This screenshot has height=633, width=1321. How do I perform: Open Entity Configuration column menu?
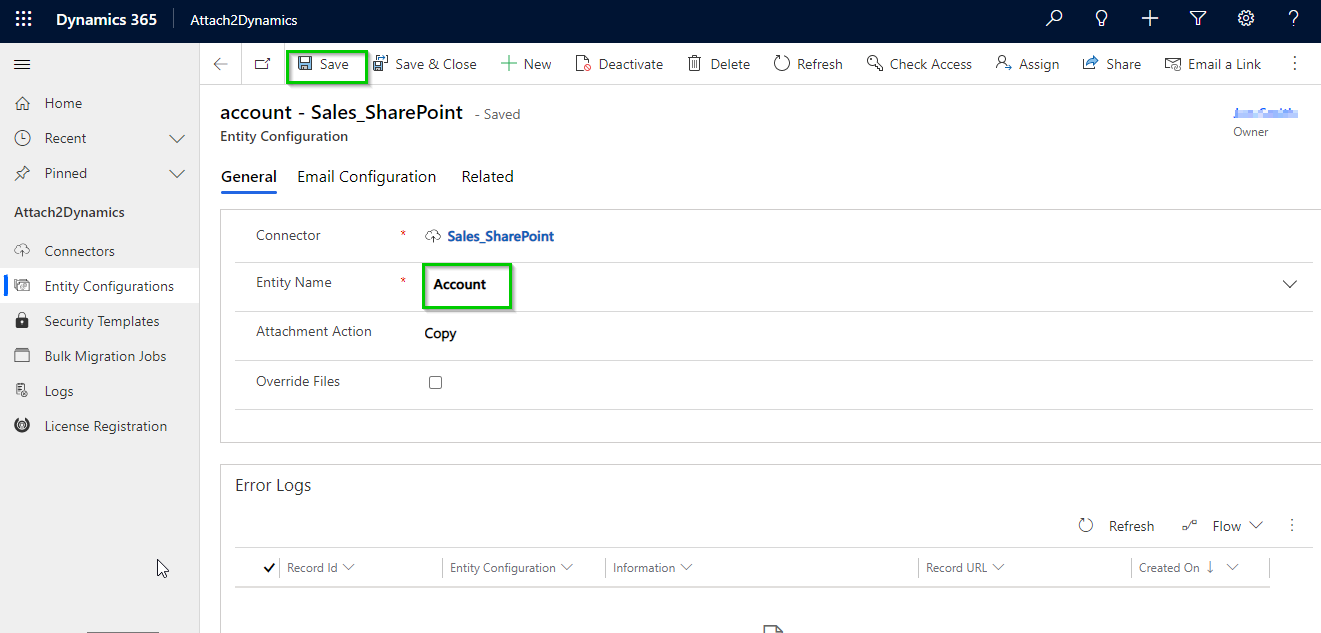pos(511,568)
